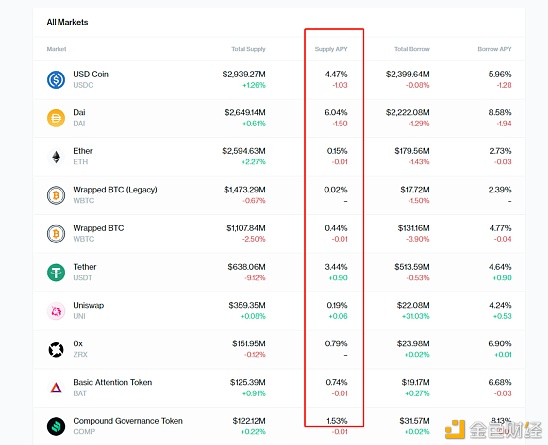Viewport: 548px width, 445px height.
Task: Click Tether total borrow $513.59M
Action: 412,267
